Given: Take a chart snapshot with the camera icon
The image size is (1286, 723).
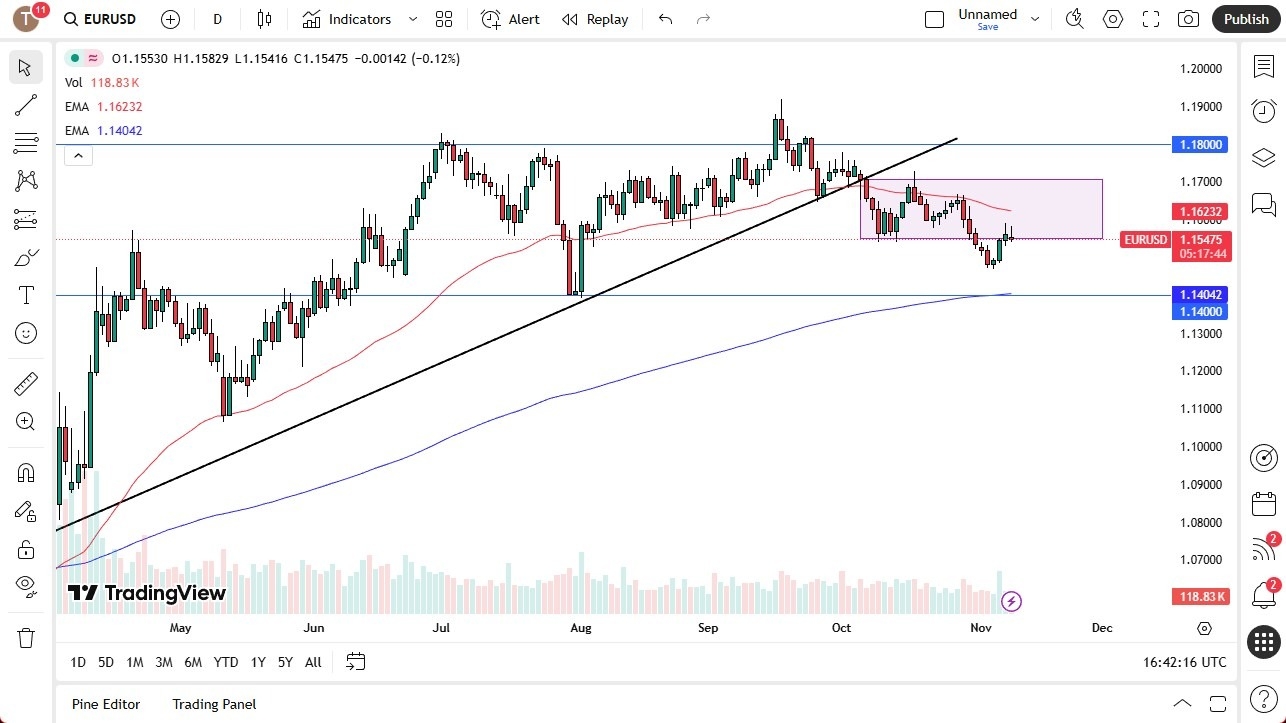Looking at the screenshot, I should (x=1188, y=18).
